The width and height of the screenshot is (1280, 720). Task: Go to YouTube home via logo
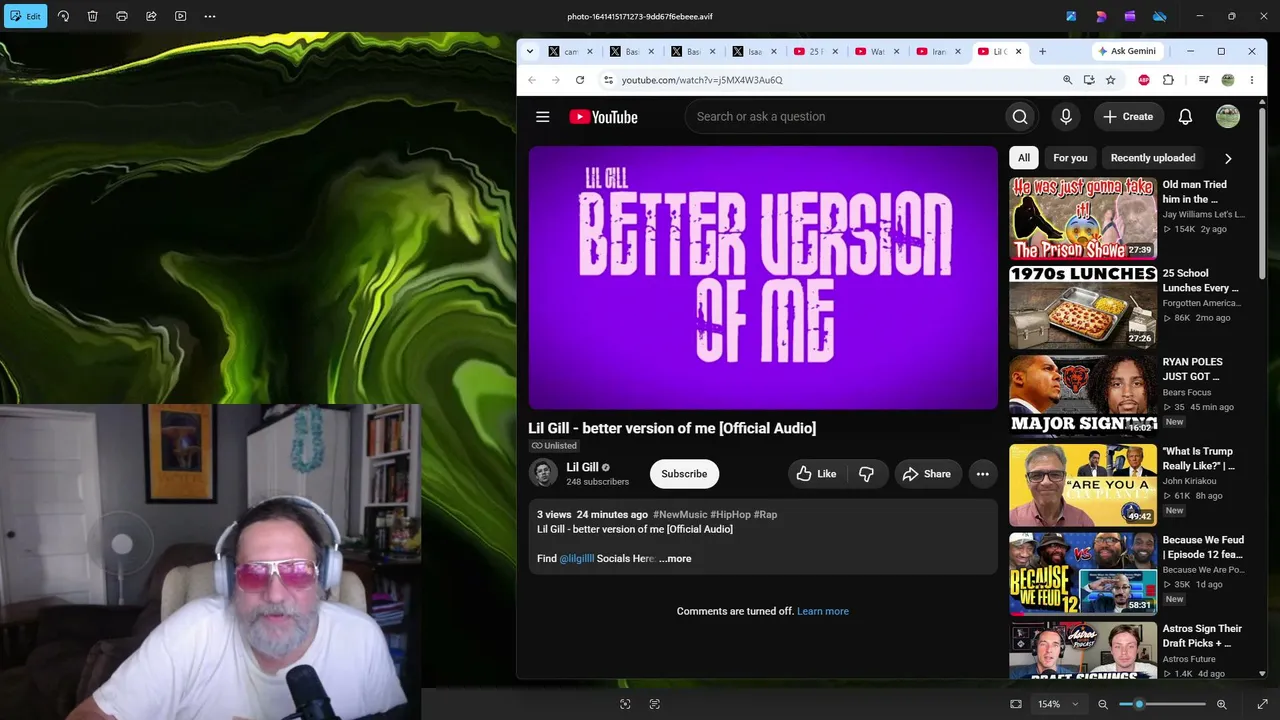(x=603, y=117)
